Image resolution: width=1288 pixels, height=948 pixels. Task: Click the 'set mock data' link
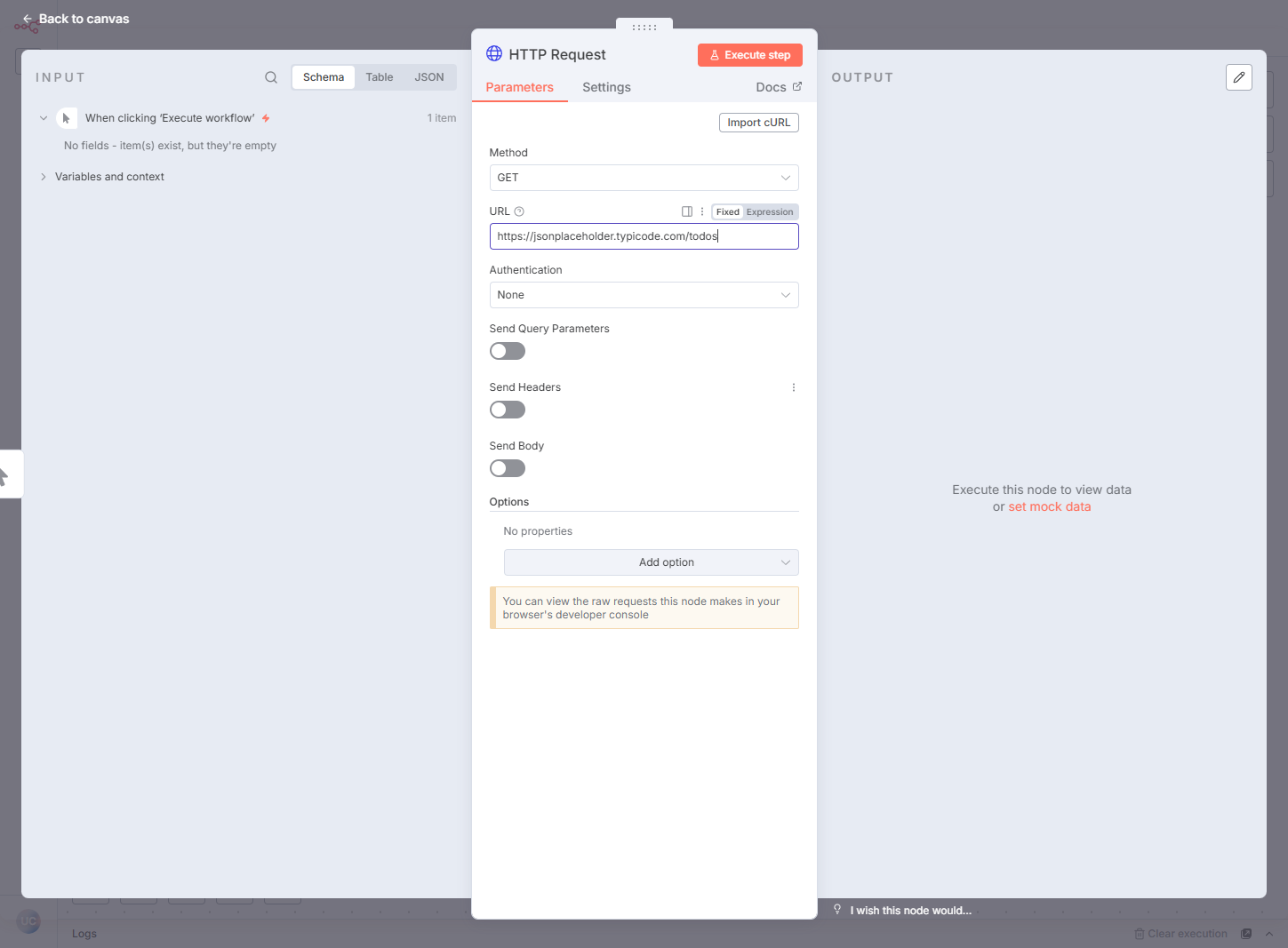click(x=1050, y=506)
